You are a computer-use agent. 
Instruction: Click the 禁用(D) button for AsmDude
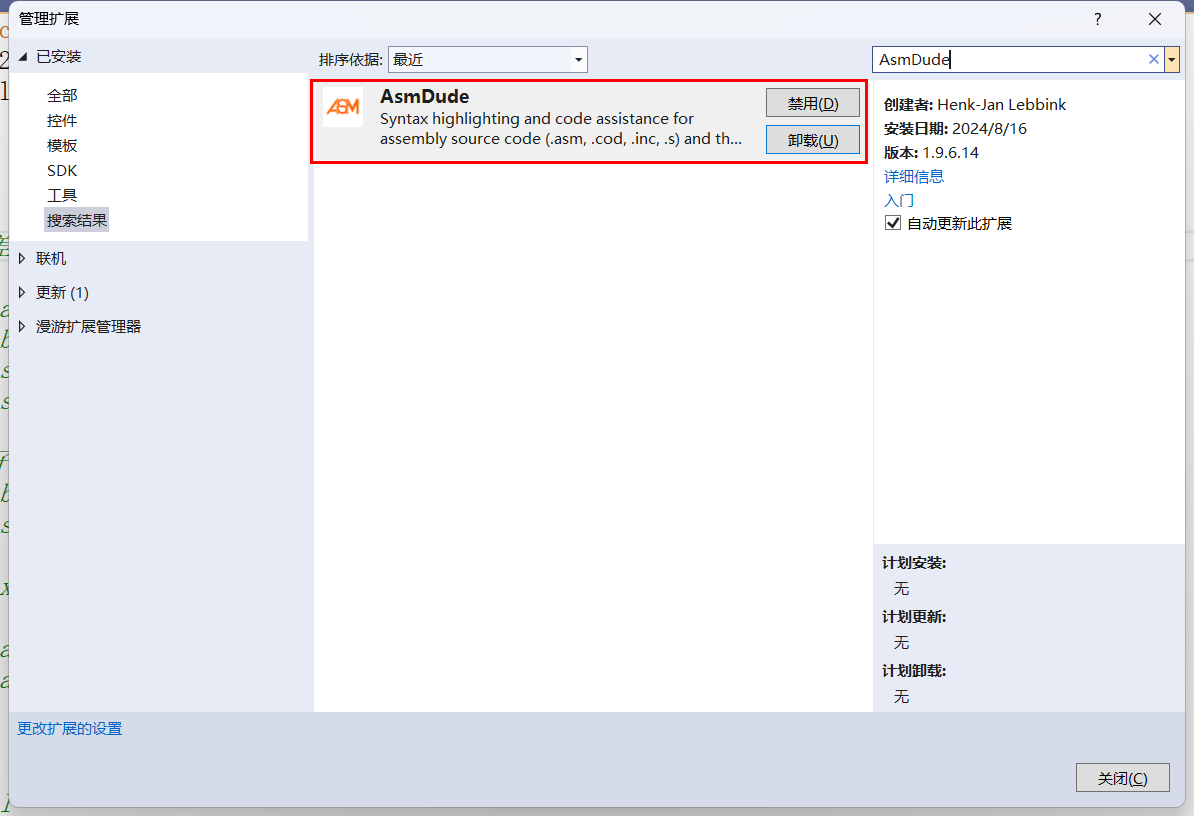[812, 103]
